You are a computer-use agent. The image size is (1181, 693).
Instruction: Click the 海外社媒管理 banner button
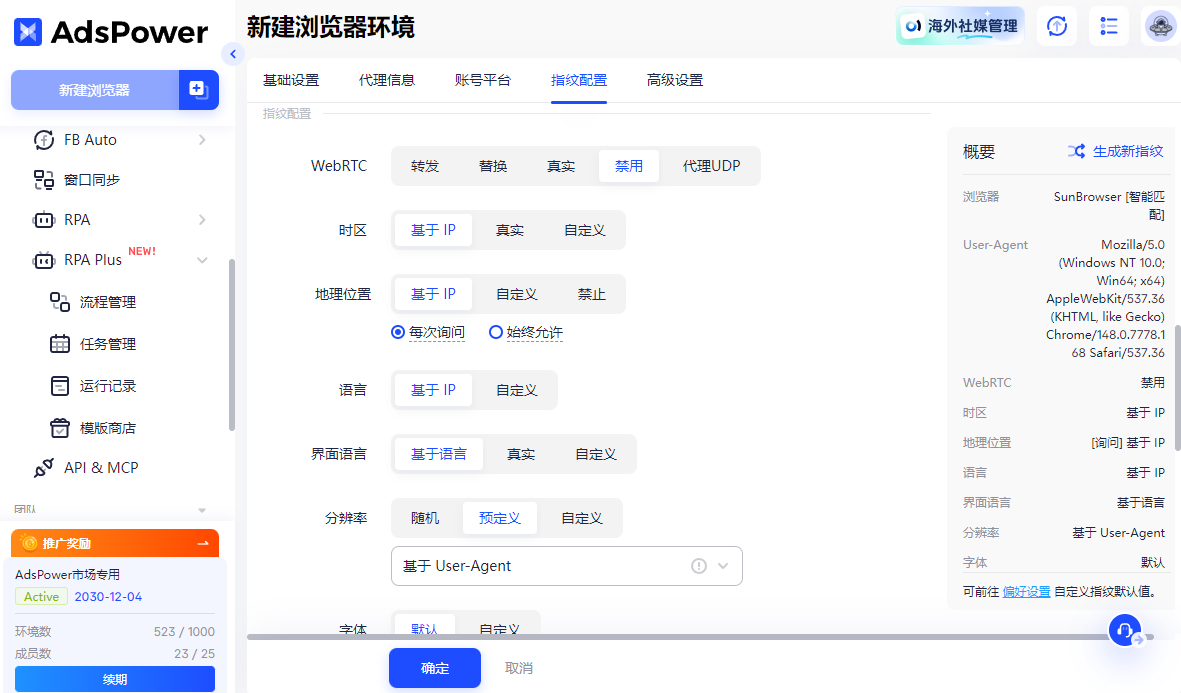(960, 26)
